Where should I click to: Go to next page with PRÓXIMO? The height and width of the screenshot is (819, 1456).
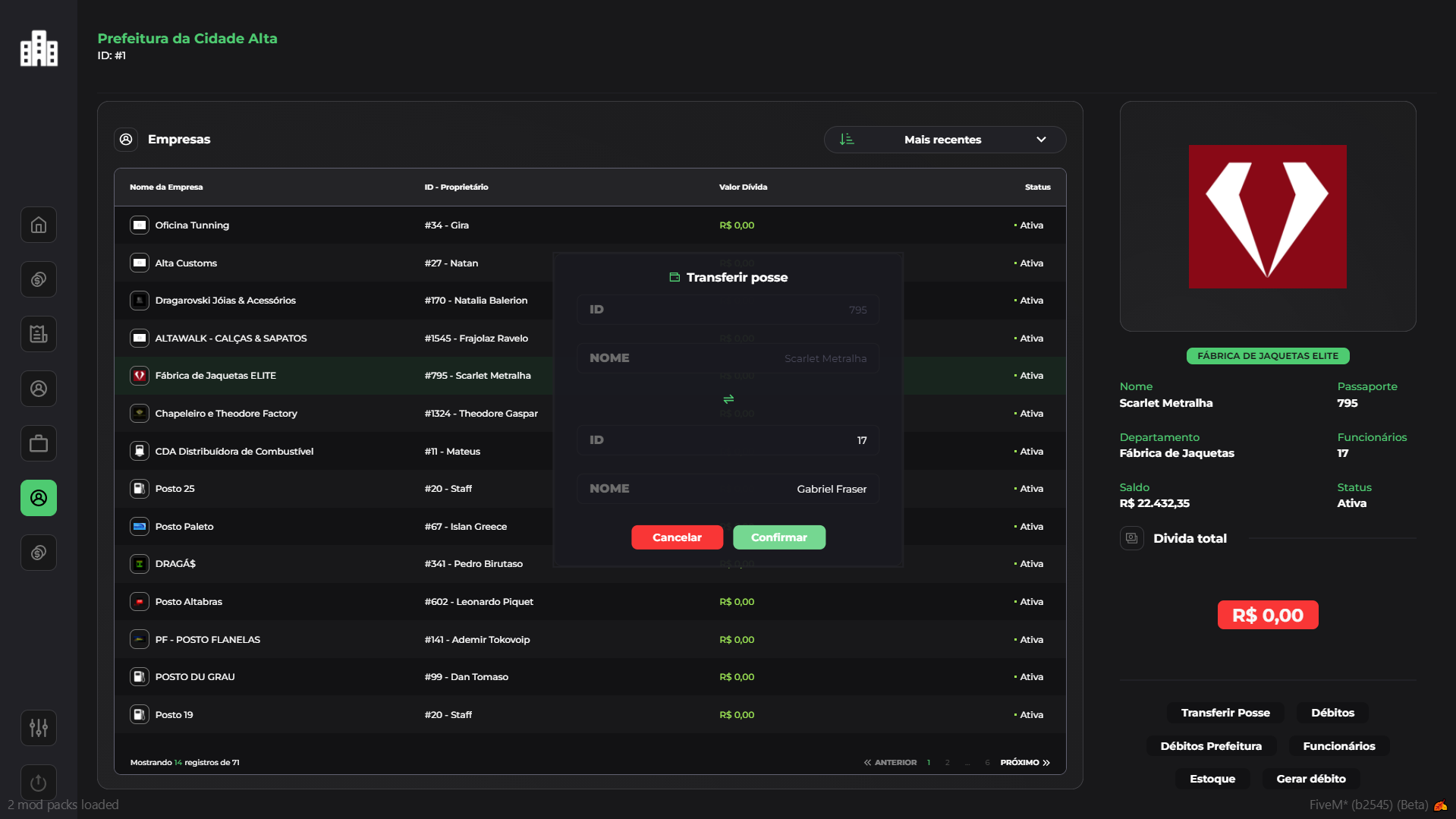[x=1024, y=762]
